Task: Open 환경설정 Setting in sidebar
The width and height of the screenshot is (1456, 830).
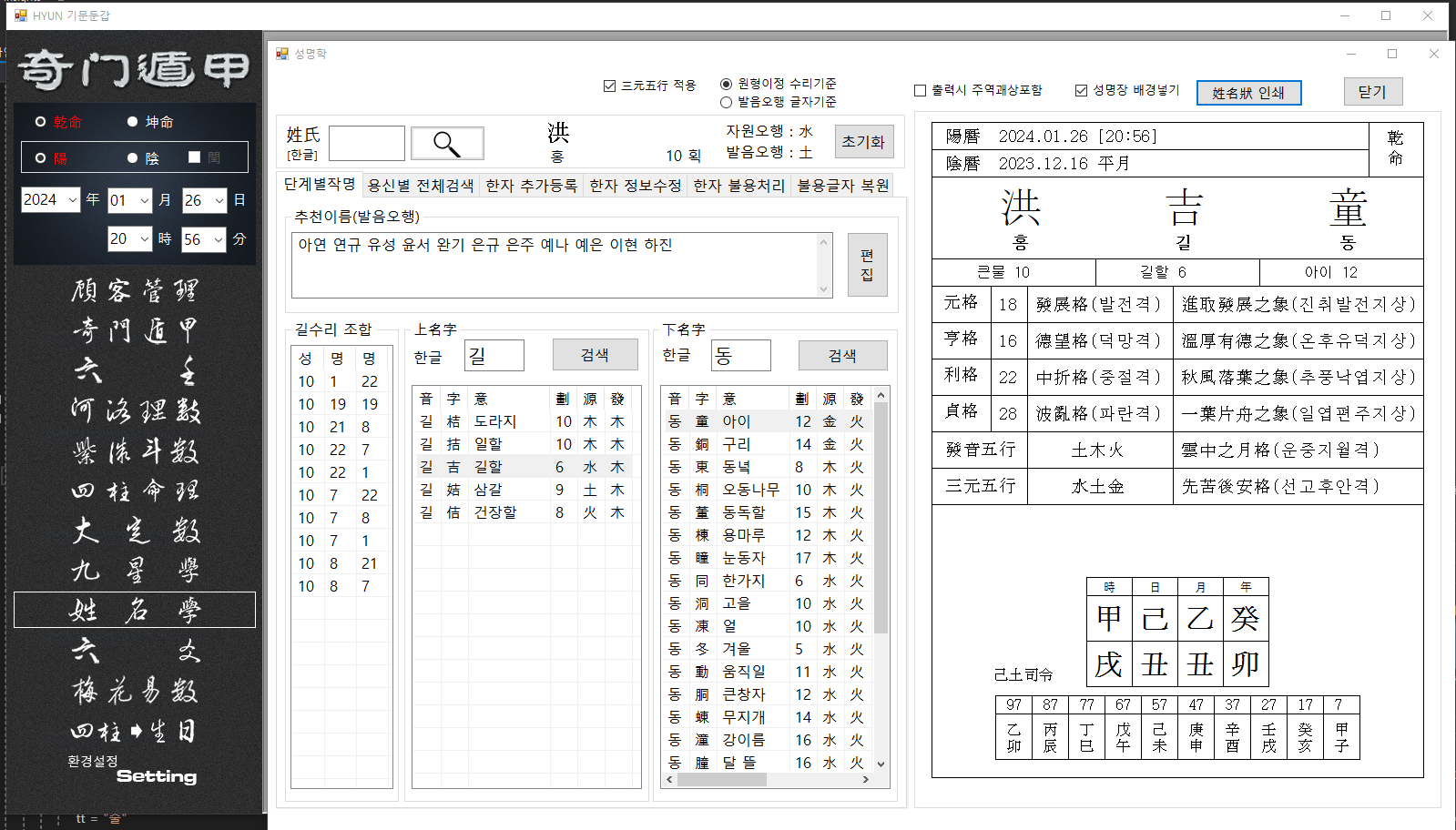Action: point(133,769)
